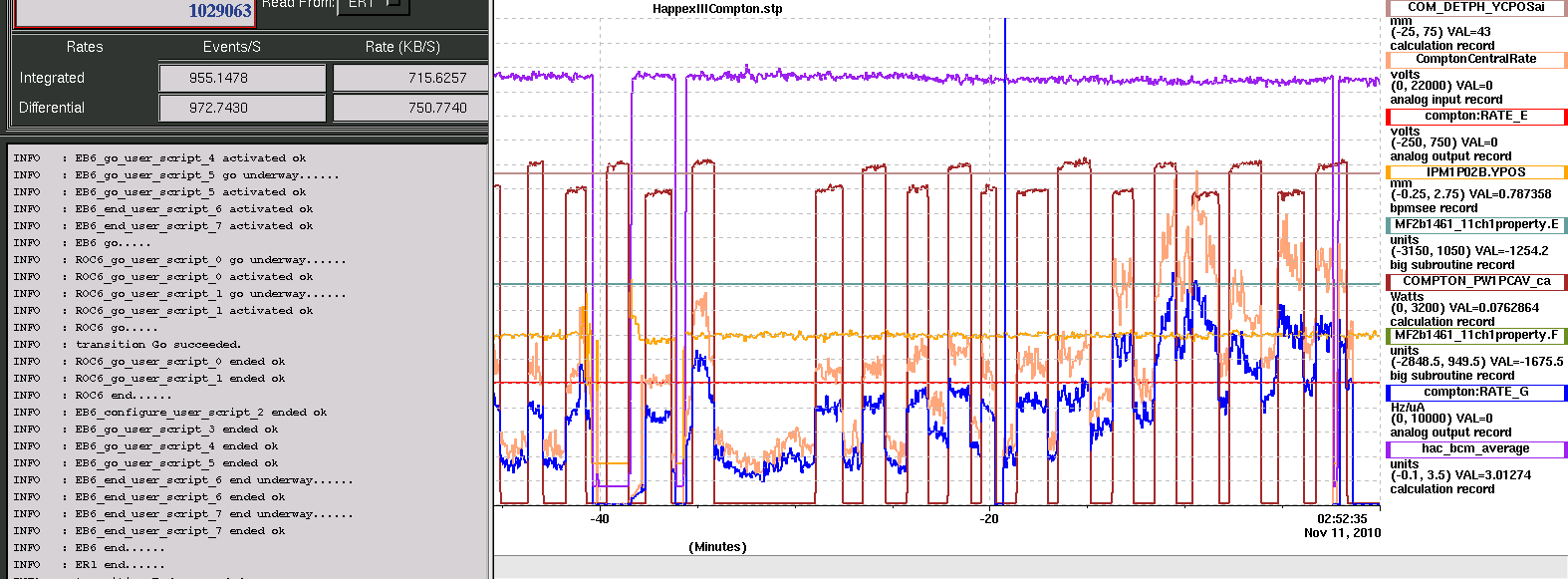1568x579 pixels.
Task: Select log line EB6_go_user_script_5 go underway
Action: coord(175,174)
